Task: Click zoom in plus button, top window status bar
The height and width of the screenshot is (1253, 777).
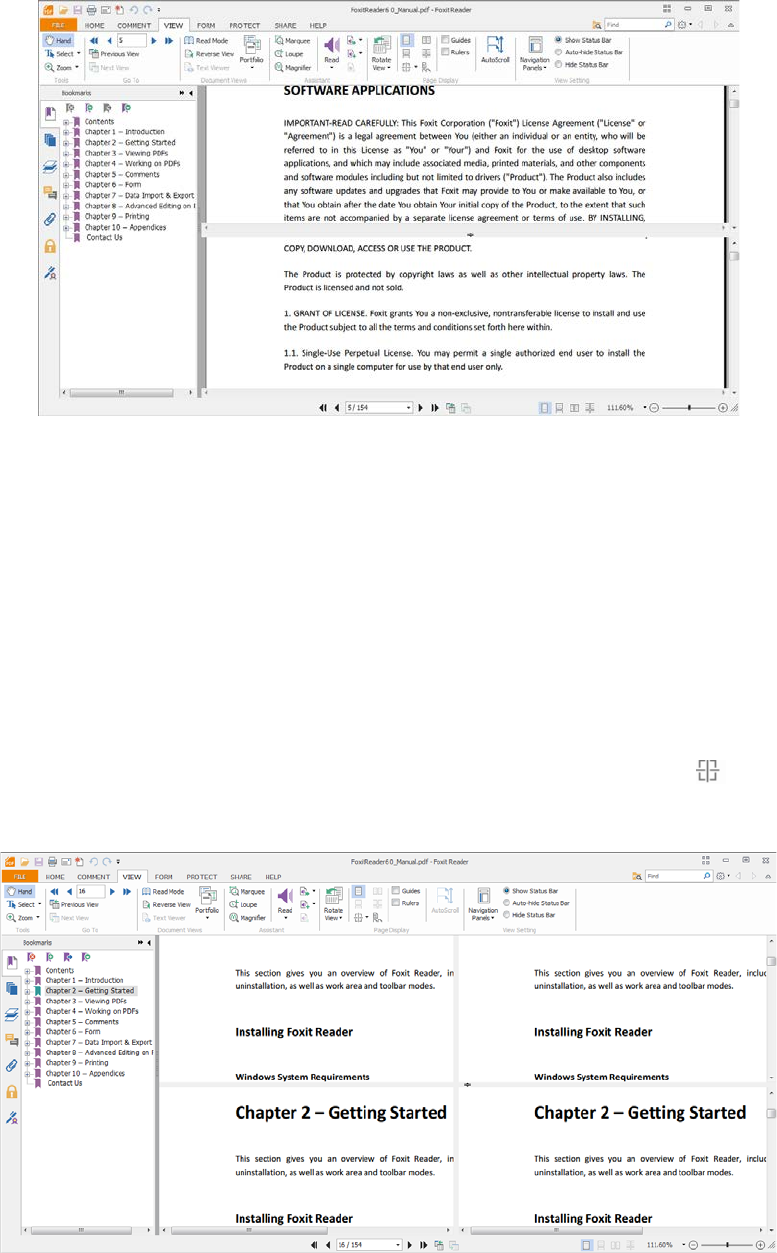Action: (x=723, y=408)
